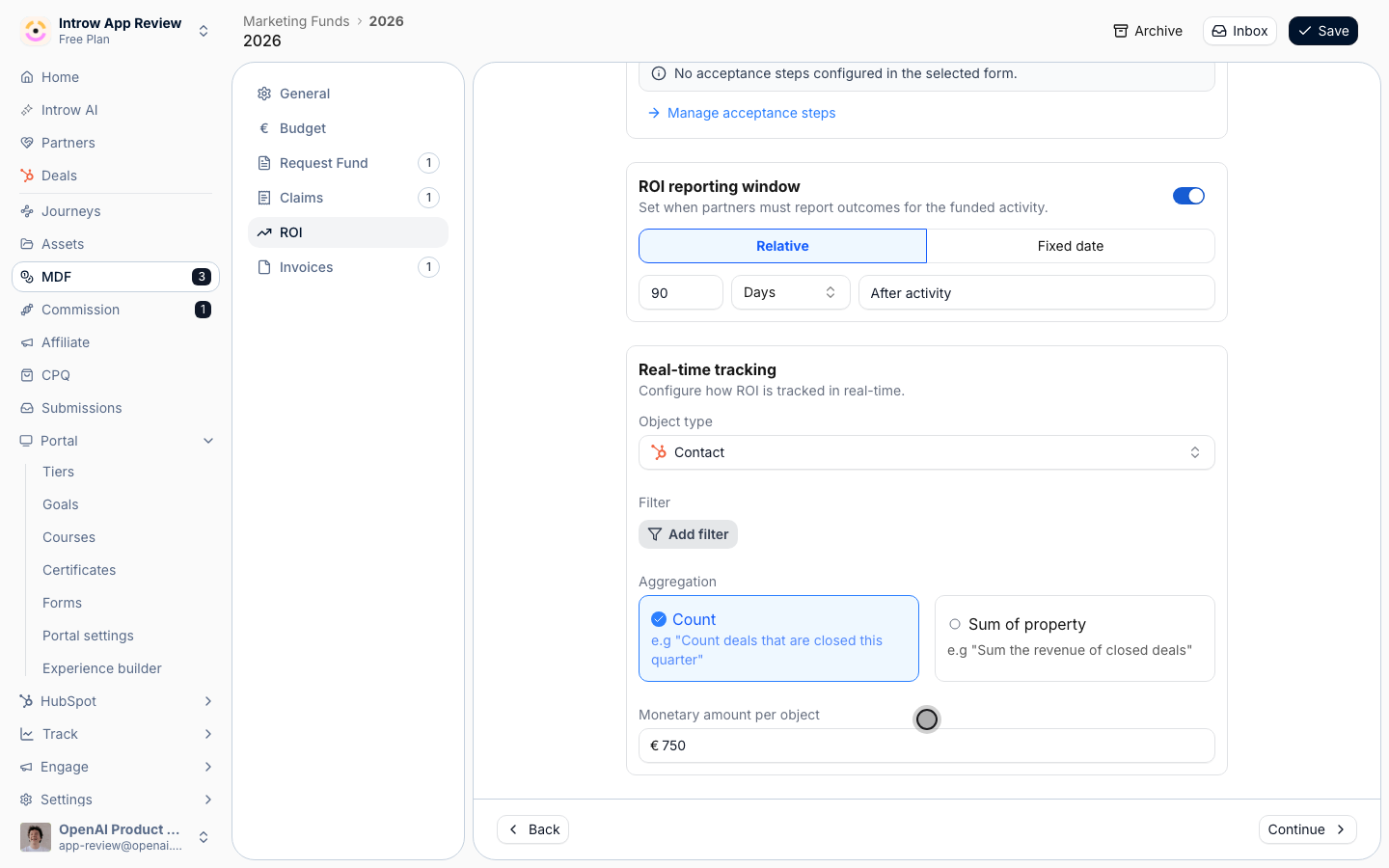Click the Deals HubSpot icon
This screenshot has width=1389, height=868.
coord(27,176)
